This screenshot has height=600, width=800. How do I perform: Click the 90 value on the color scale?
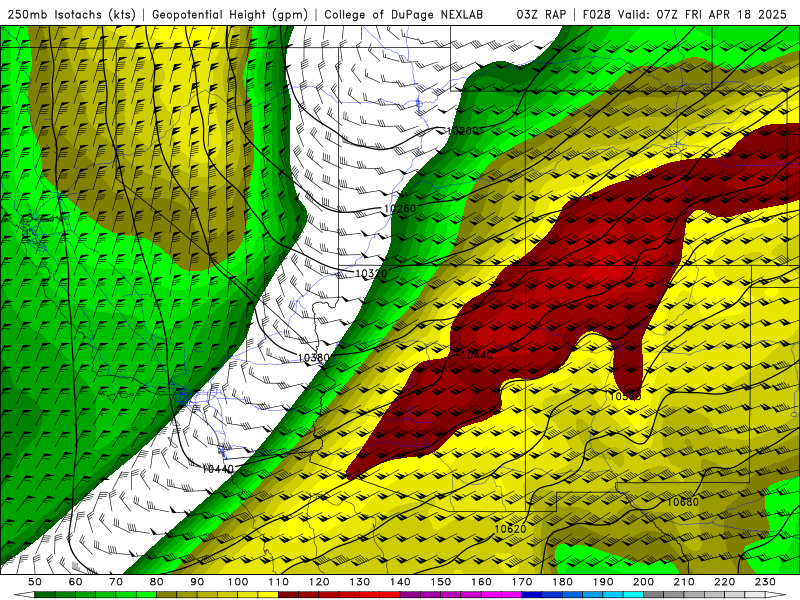click(197, 582)
